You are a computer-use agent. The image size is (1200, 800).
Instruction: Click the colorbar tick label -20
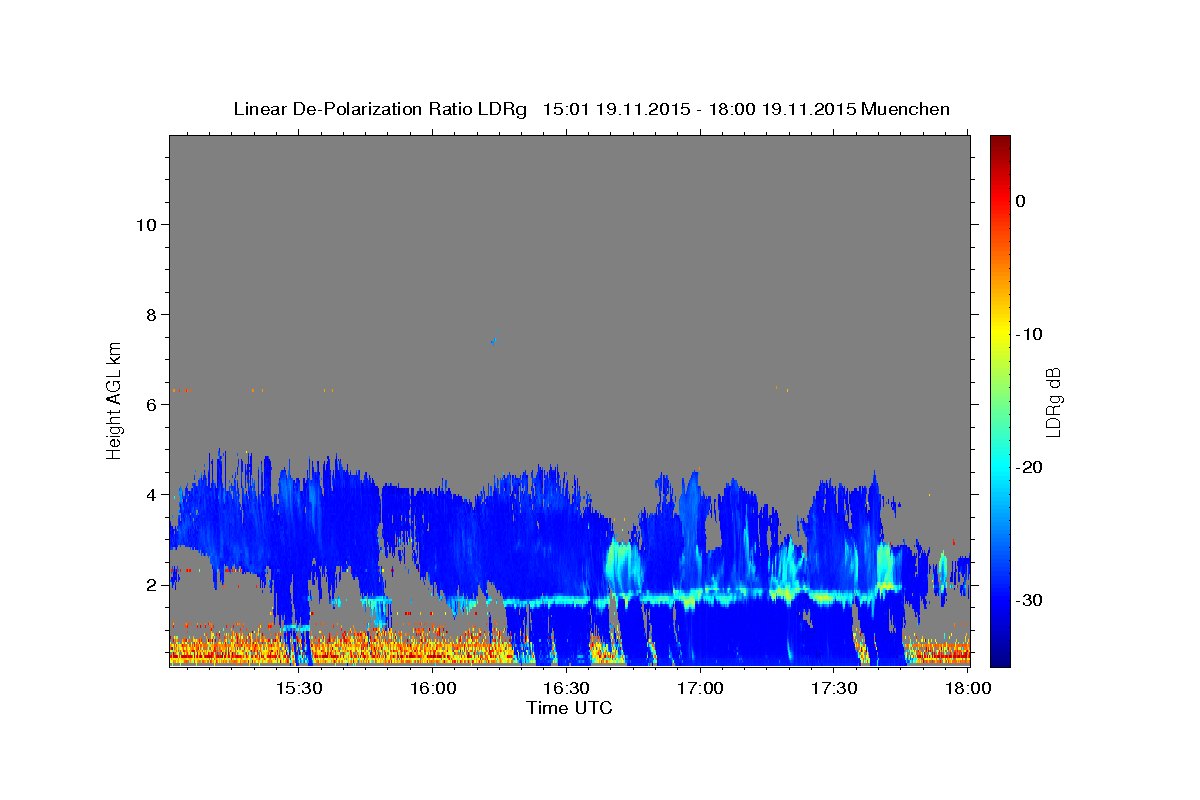[x=1030, y=467]
